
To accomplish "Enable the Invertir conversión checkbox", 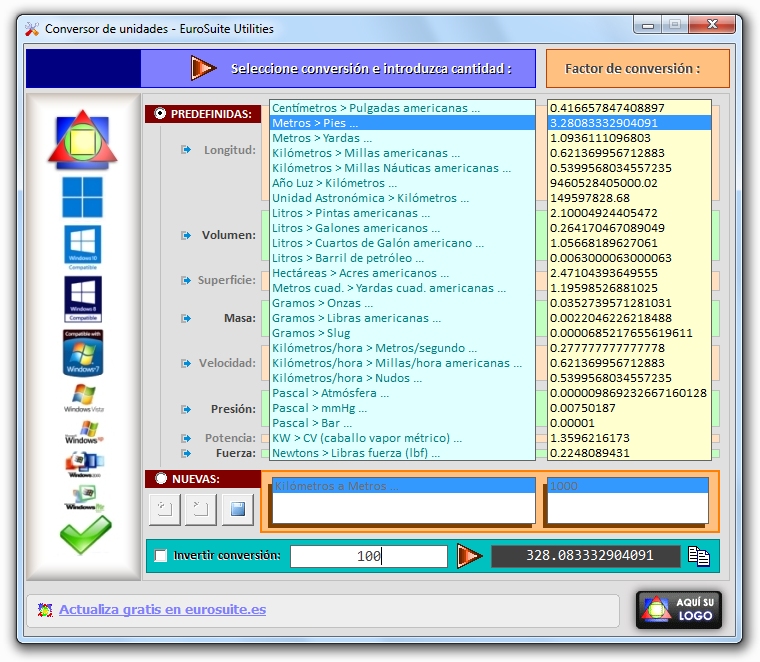I will click(161, 556).
